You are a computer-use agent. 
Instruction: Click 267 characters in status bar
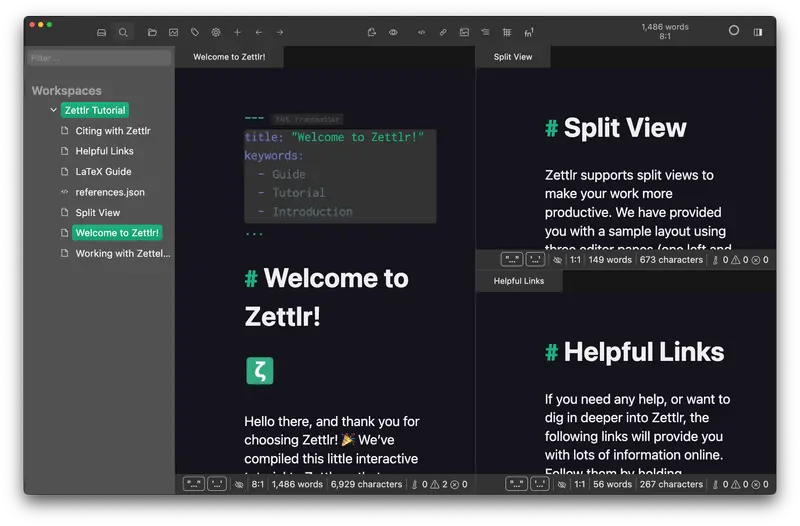point(671,484)
